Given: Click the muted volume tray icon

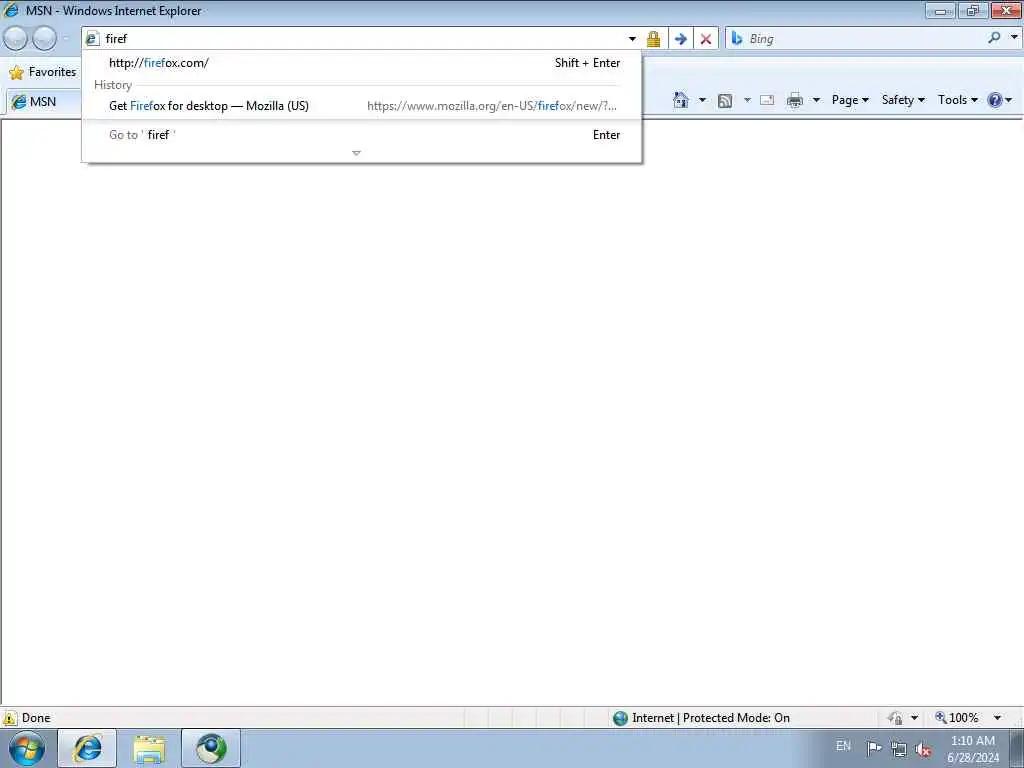Looking at the screenshot, I should click(x=923, y=749).
